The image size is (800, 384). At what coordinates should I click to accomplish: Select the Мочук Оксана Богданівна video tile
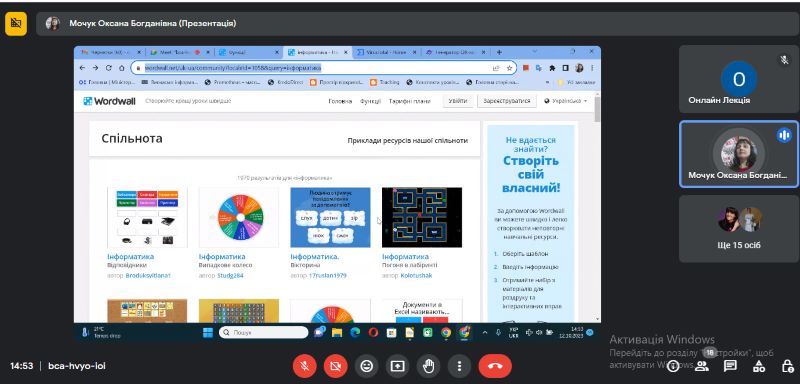738,154
